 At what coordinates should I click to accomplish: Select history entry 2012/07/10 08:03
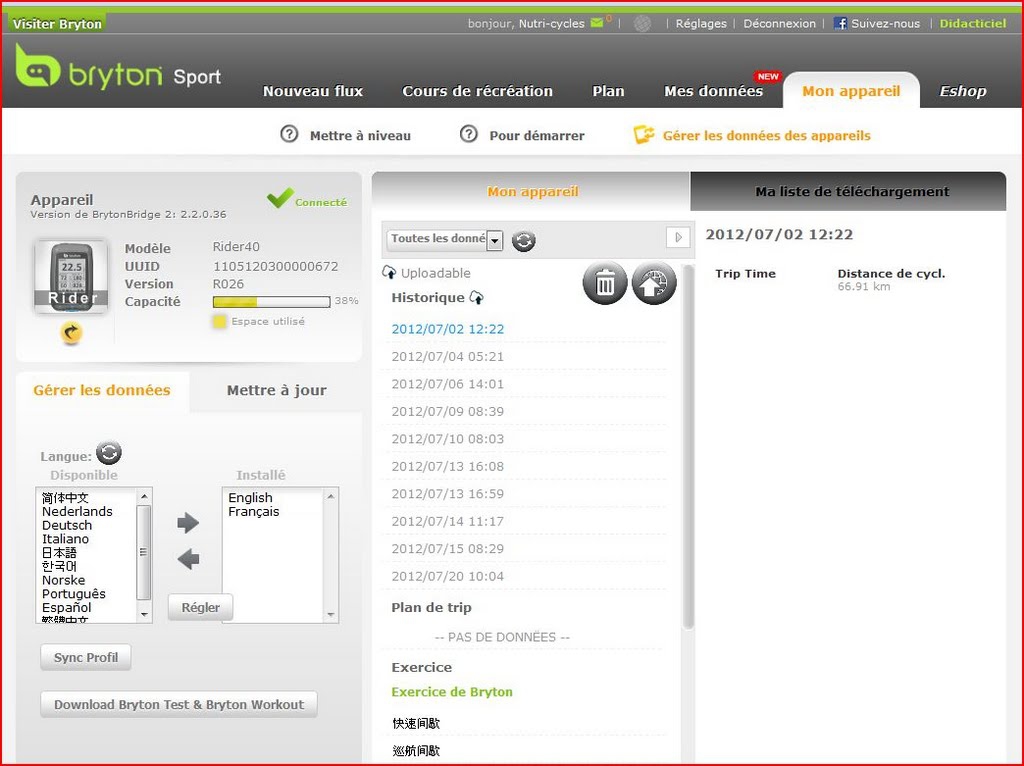pos(447,439)
